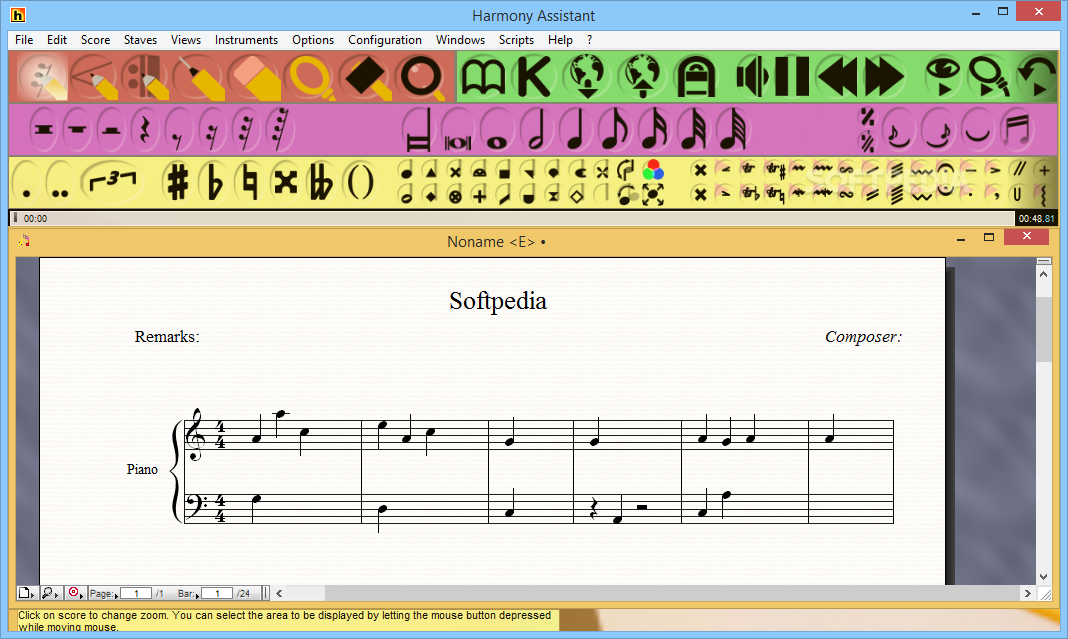Open the Scripts menu
The width and height of the screenshot is (1068, 639).
point(516,40)
